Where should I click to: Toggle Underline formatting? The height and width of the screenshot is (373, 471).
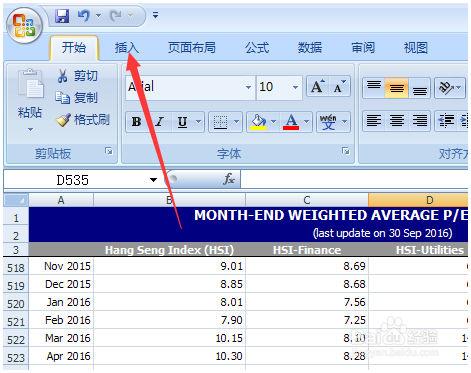click(182, 122)
